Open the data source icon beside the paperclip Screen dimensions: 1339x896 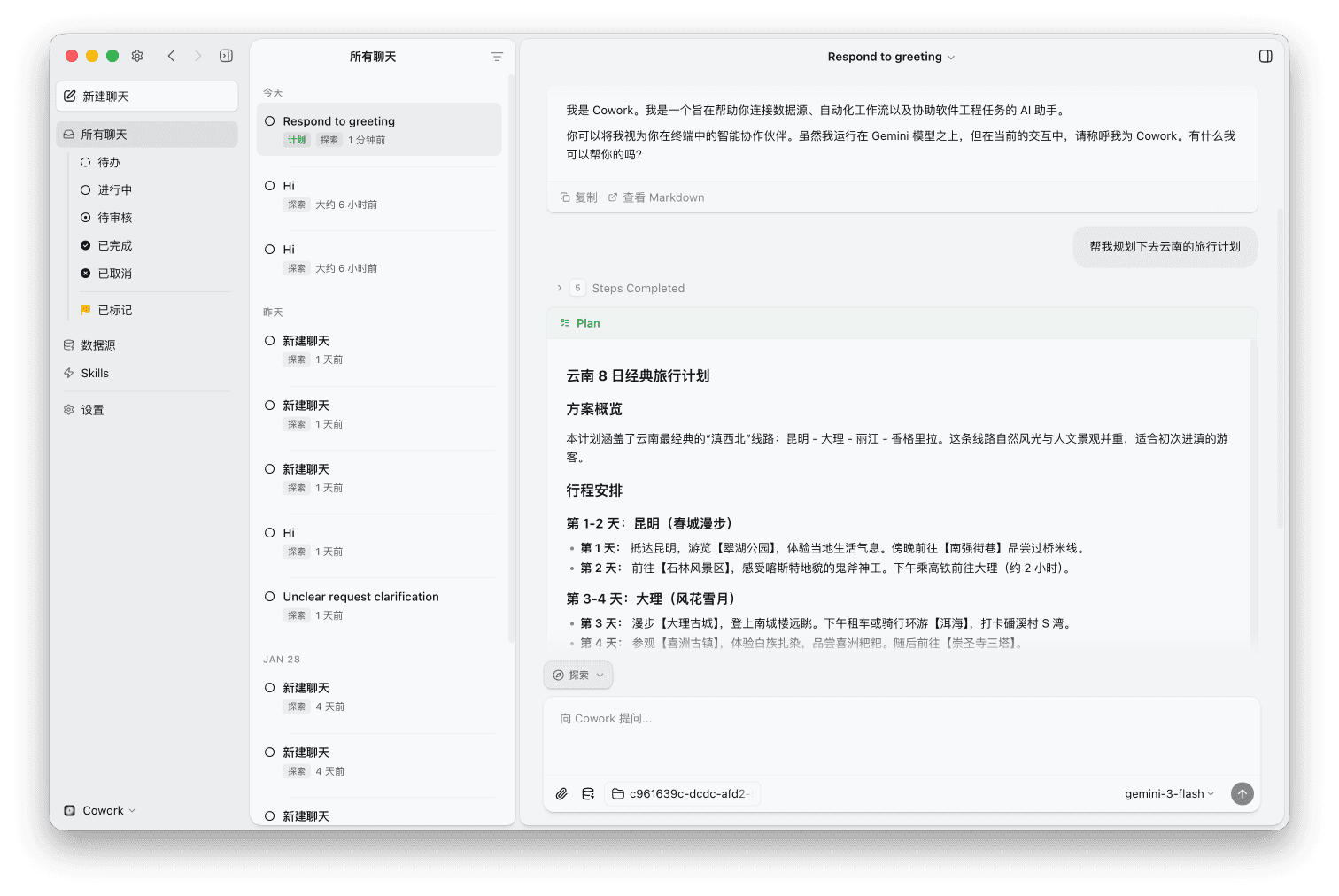(x=588, y=793)
